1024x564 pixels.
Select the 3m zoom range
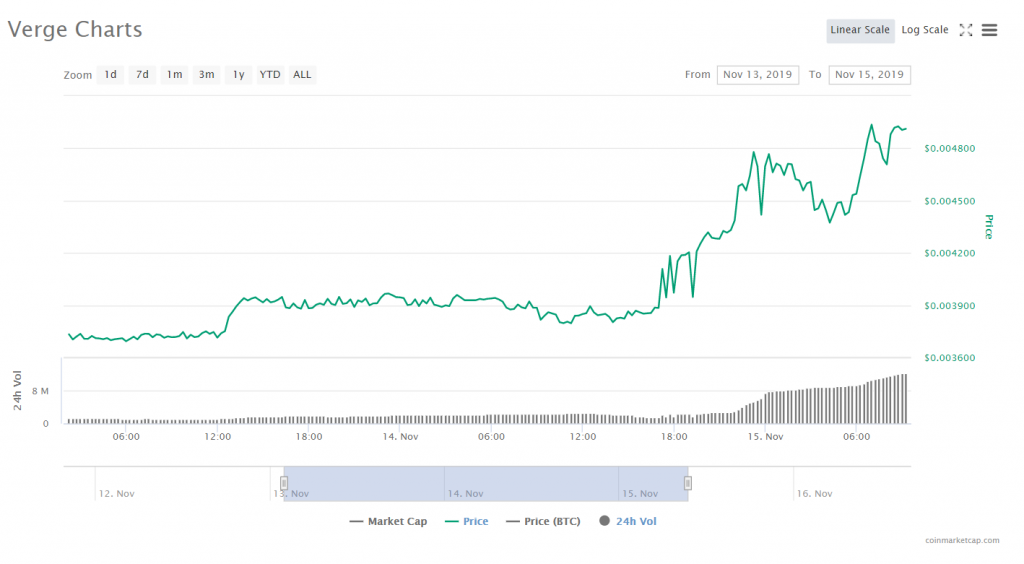pyautogui.click(x=206, y=75)
